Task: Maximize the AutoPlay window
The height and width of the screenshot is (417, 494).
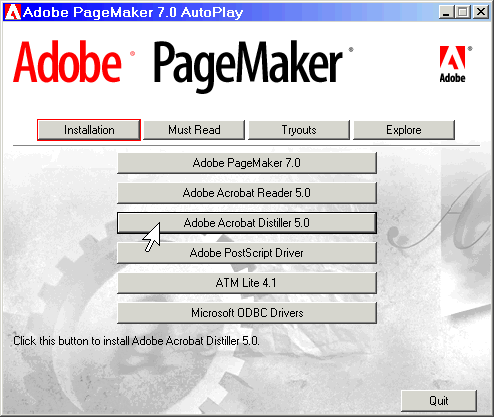Action: click(463, 12)
